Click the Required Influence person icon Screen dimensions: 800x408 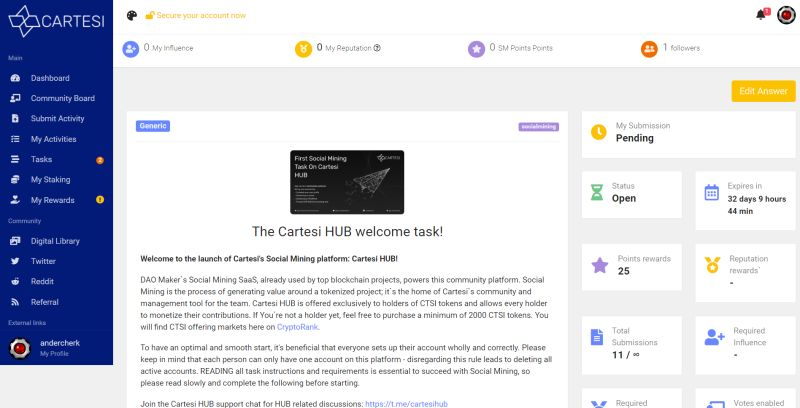pyautogui.click(x=714, y=337)
